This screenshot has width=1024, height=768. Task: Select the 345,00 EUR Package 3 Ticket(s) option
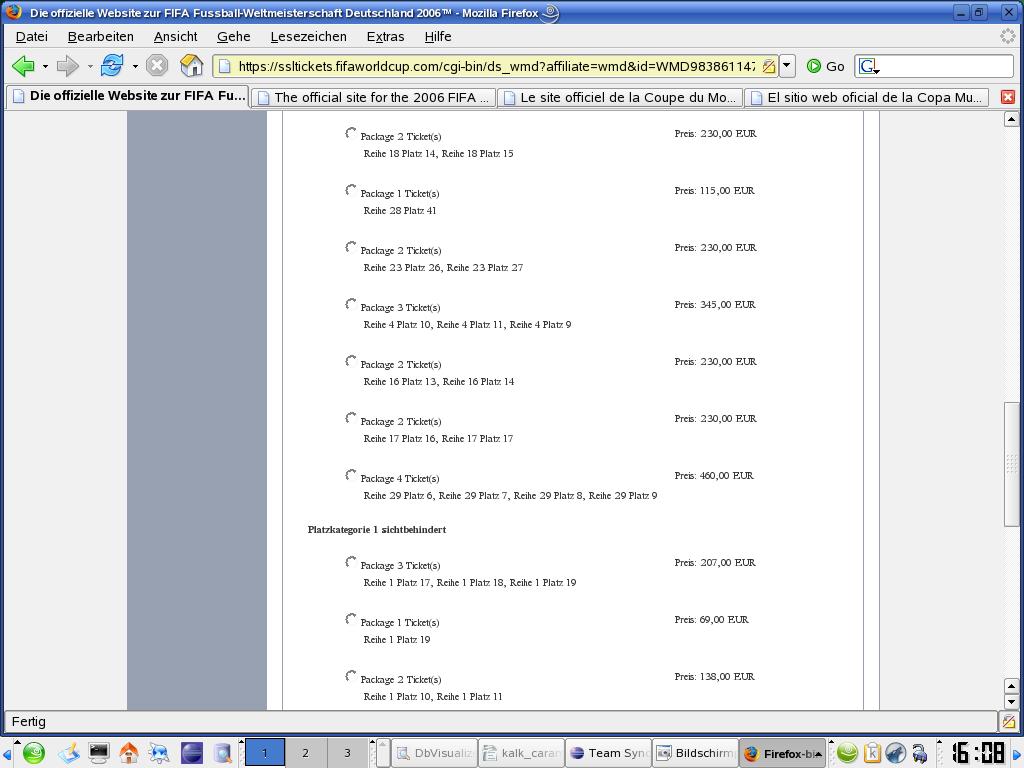(351, 305)
